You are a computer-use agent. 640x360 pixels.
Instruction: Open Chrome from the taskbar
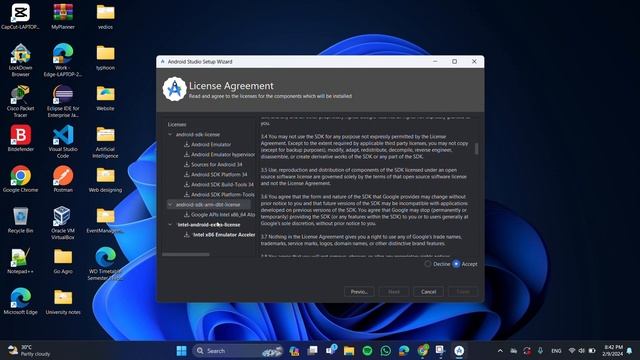pyautogui.click(x=423, y=351)
